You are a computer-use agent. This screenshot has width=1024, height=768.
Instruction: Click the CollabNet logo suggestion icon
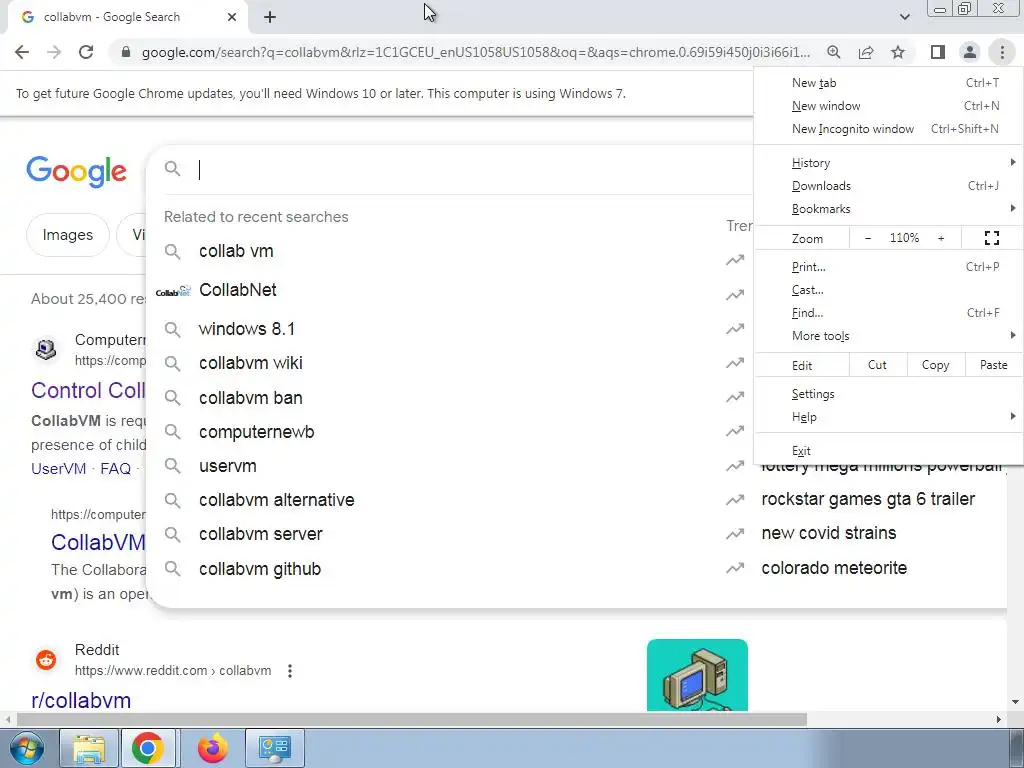coord(173,291)
